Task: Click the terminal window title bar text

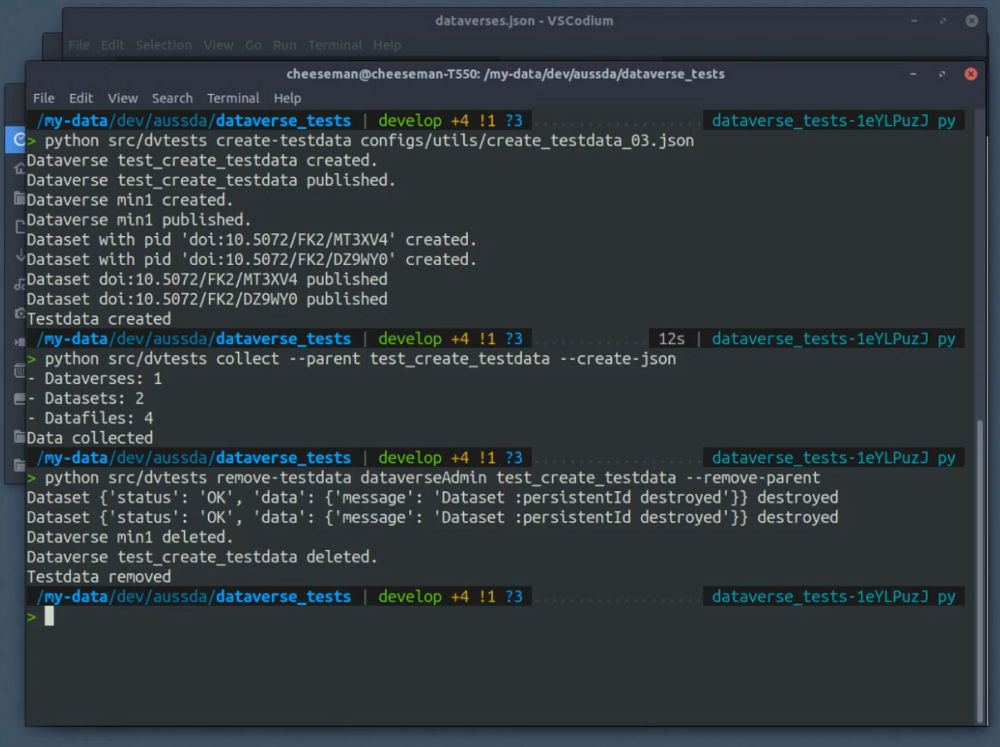Action: click(x=505, y=74)
